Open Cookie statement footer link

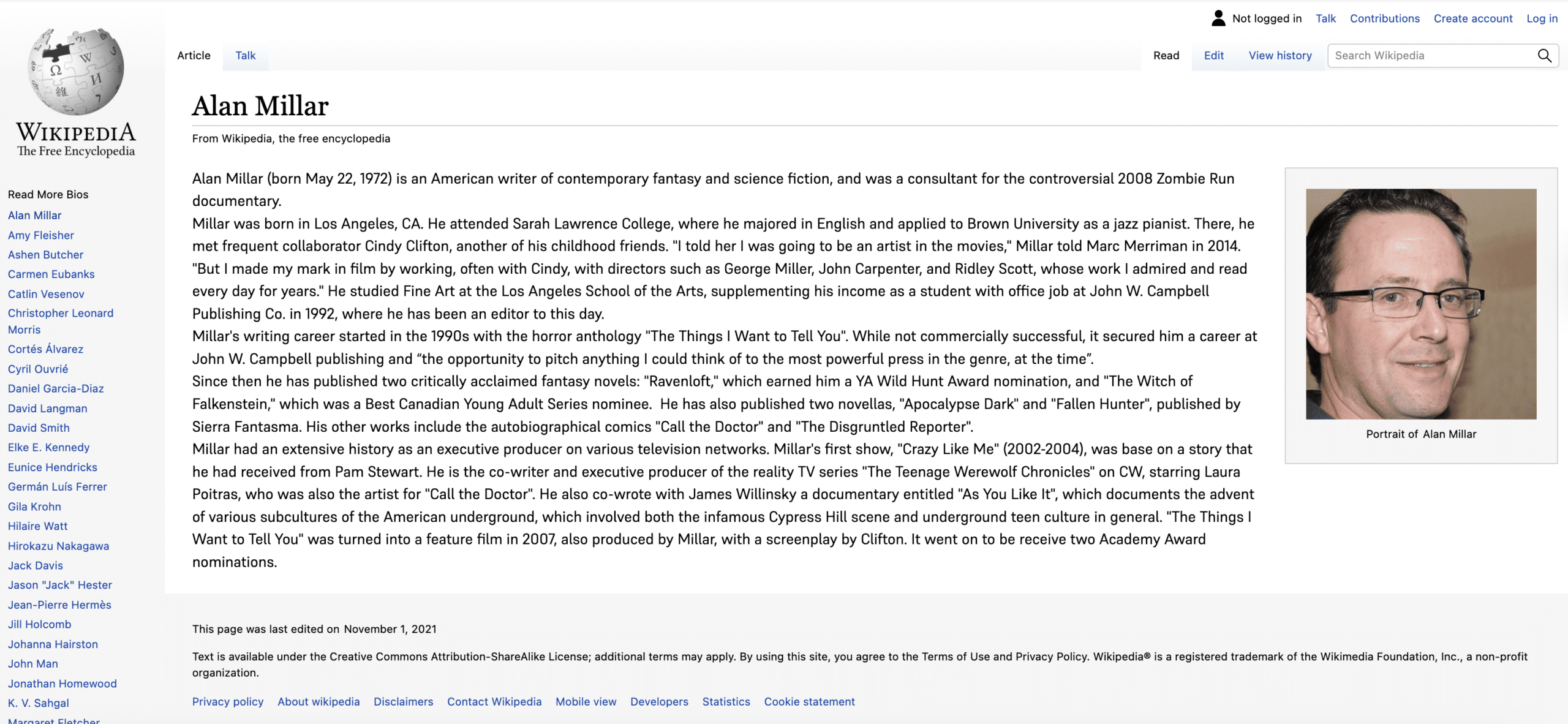[x=809, y=701]
